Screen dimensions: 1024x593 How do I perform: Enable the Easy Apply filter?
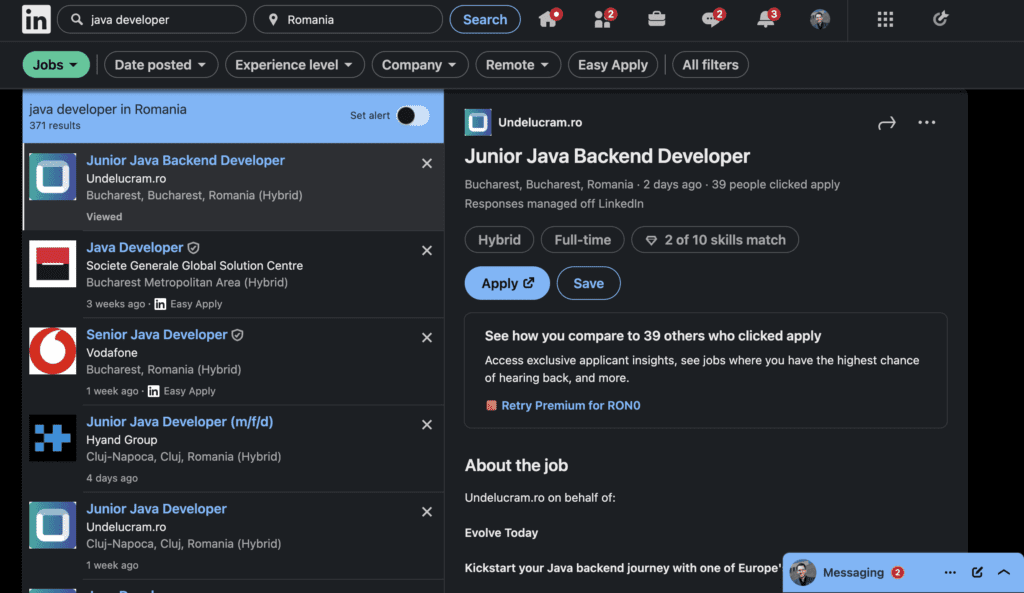click(x=613, y=65)
